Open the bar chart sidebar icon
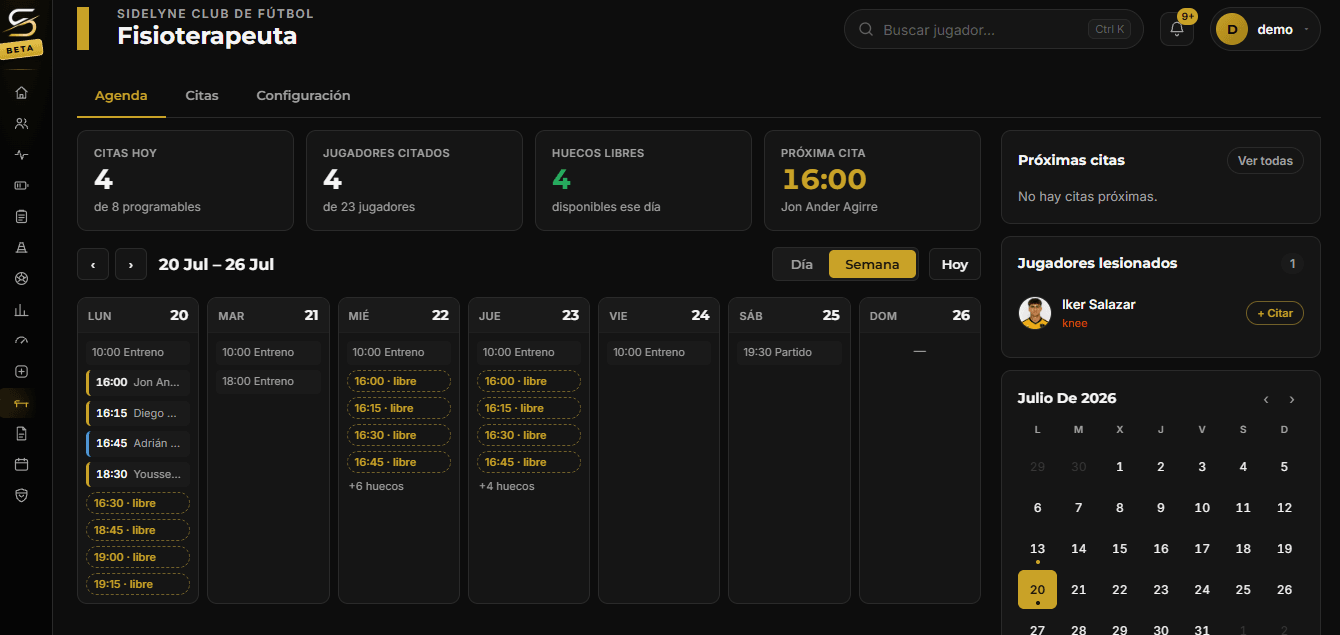Image resolution: width=1340 pixels, height=635 pixels. (21, 310)
